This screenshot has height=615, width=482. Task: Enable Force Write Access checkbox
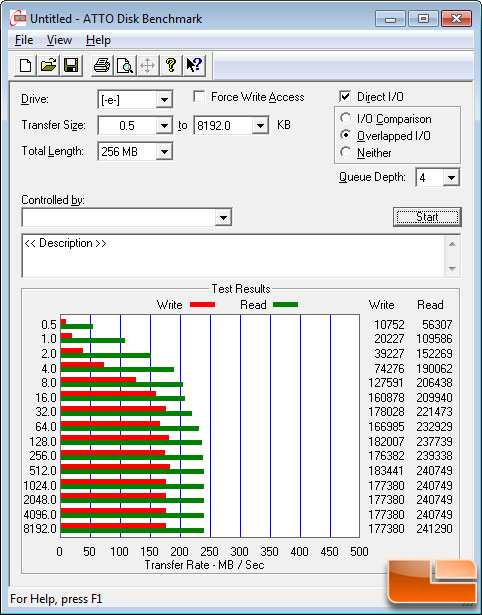199,96
